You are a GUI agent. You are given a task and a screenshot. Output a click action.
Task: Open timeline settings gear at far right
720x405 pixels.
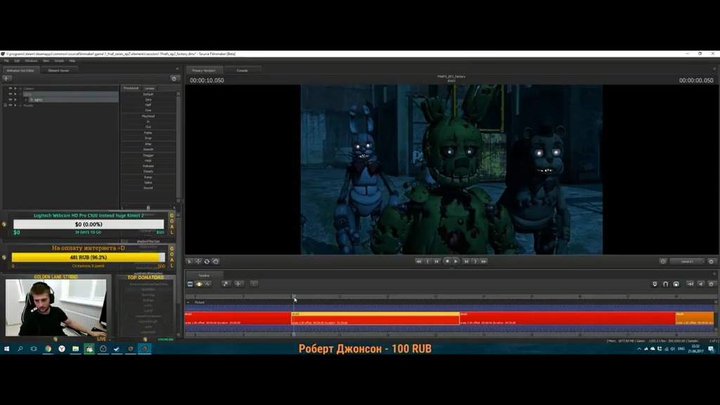711,284
